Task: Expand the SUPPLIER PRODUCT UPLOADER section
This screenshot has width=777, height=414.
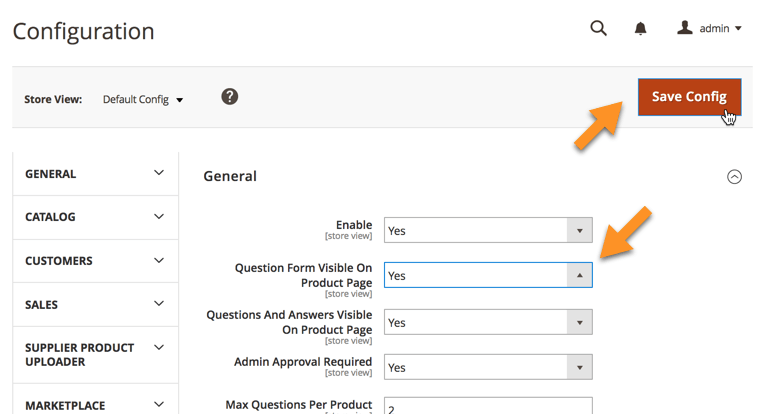Action: tap(95, 355)
